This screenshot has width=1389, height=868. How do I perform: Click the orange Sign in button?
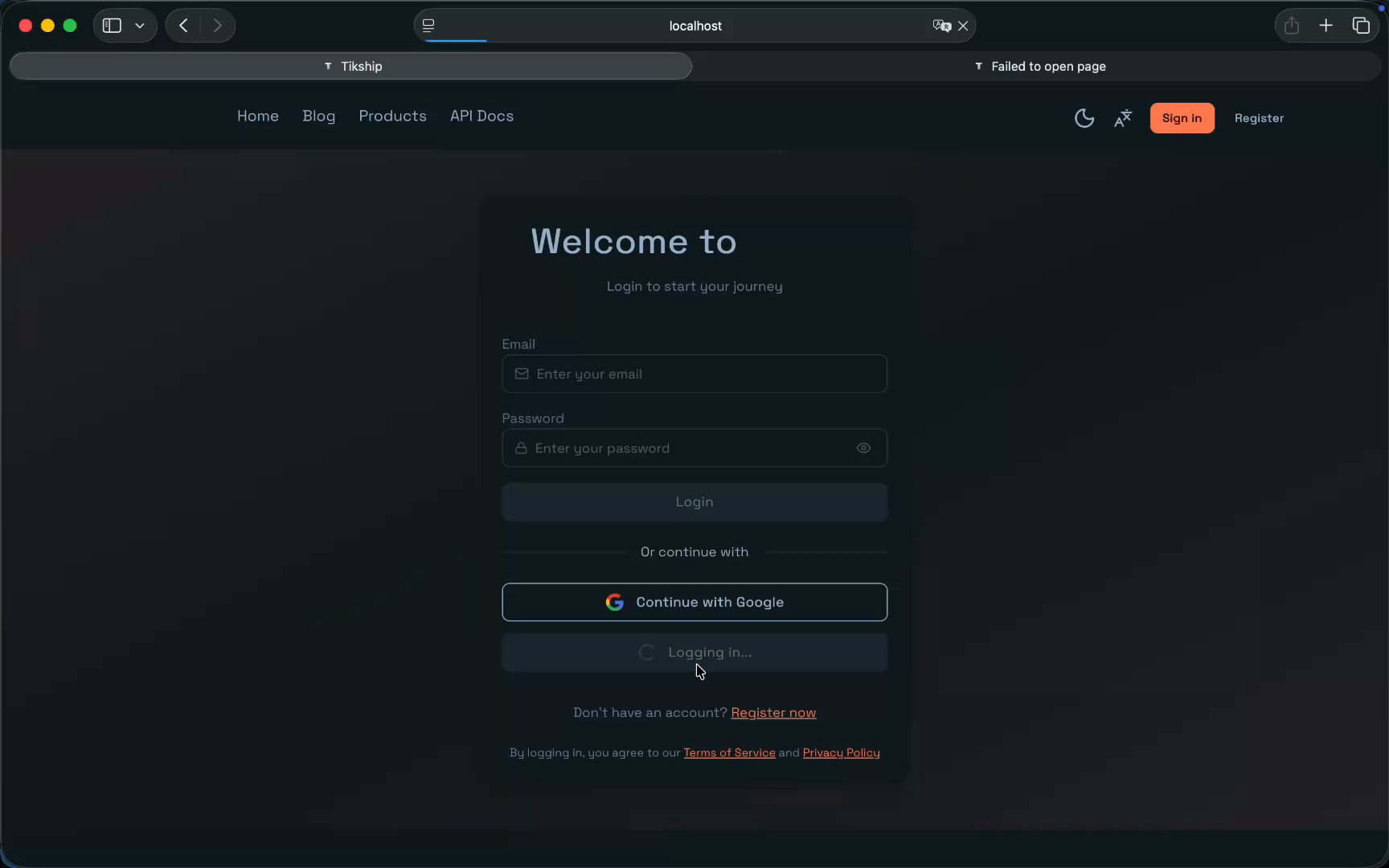click(x=1182, y=118)
